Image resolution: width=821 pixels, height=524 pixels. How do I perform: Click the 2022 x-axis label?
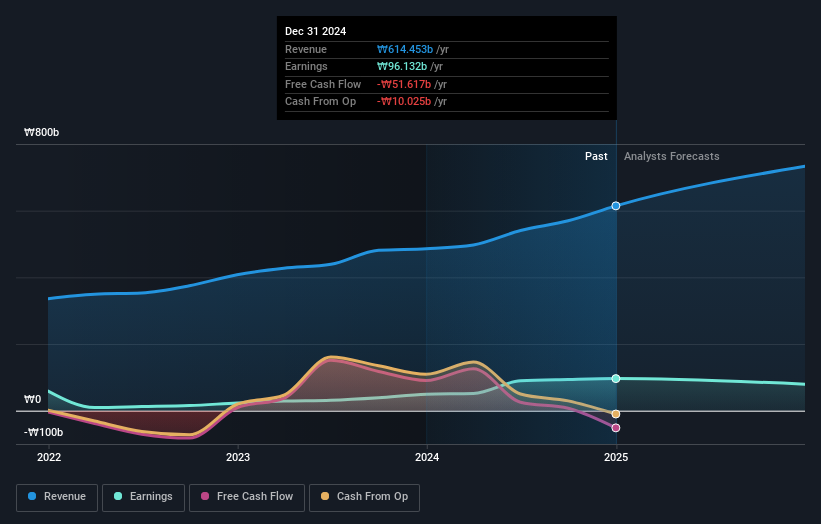point(49,457)
